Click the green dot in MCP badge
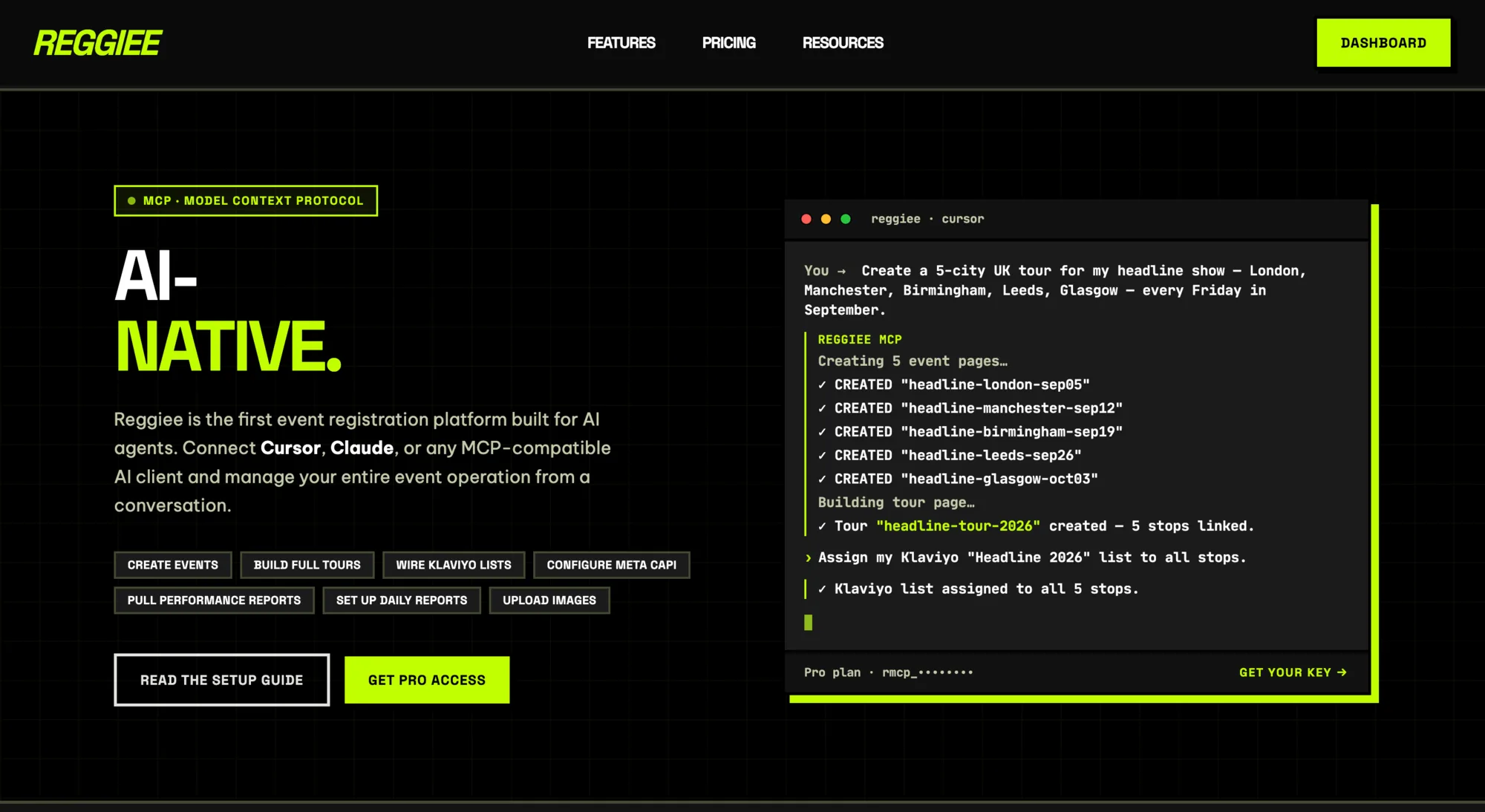The image size is (1485, 812). 131,200
